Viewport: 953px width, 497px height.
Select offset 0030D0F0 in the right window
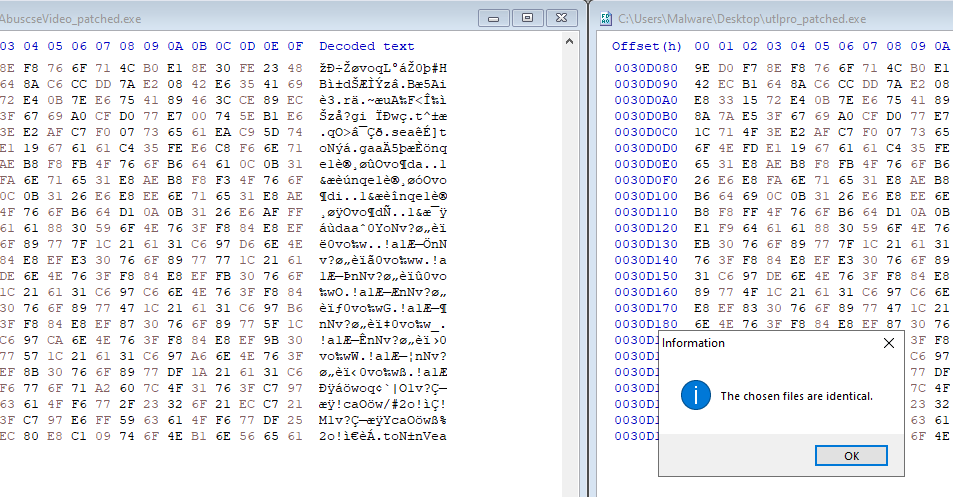coord(645,180)
